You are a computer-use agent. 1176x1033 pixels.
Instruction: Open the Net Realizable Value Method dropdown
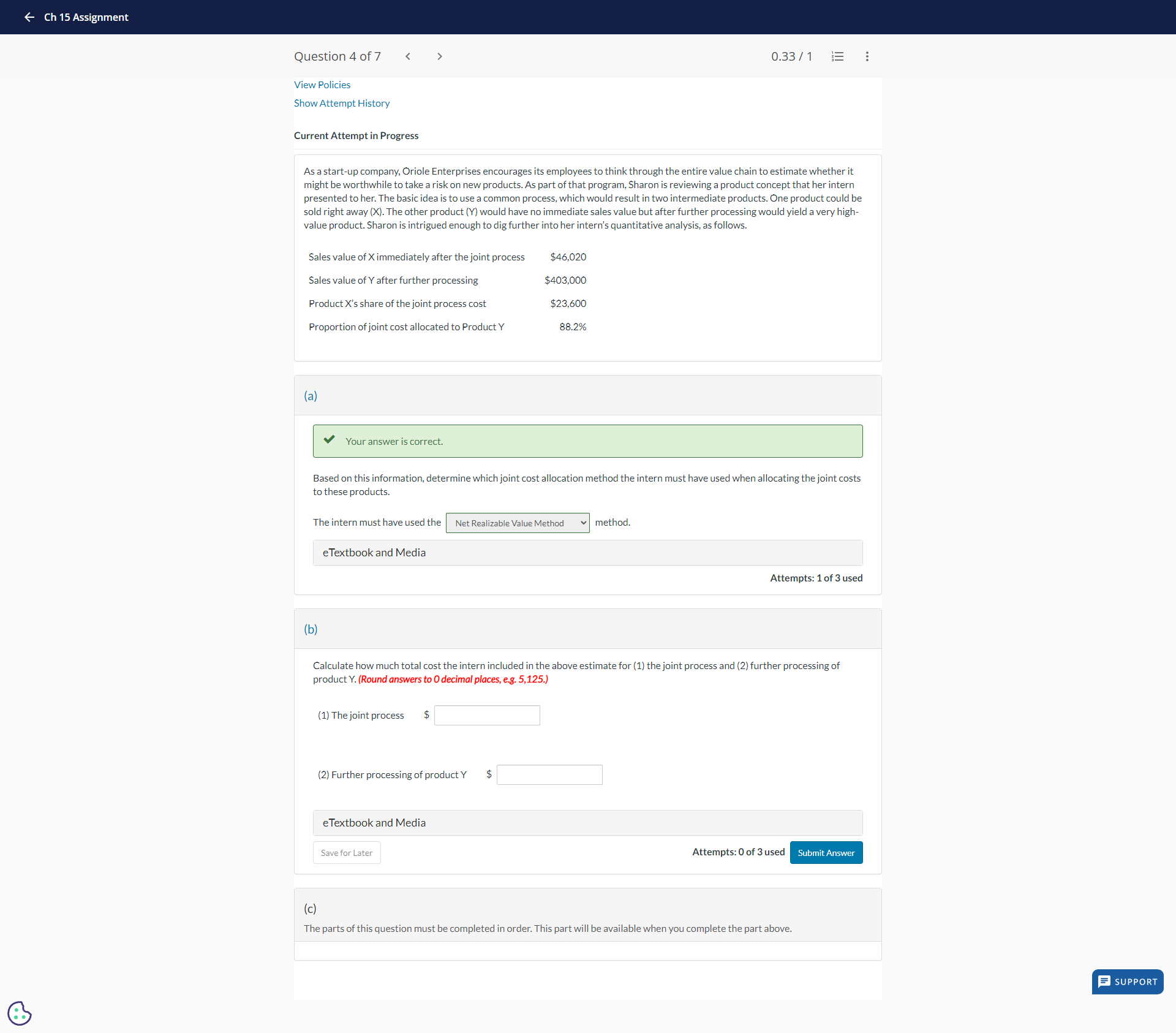point(517,523)
